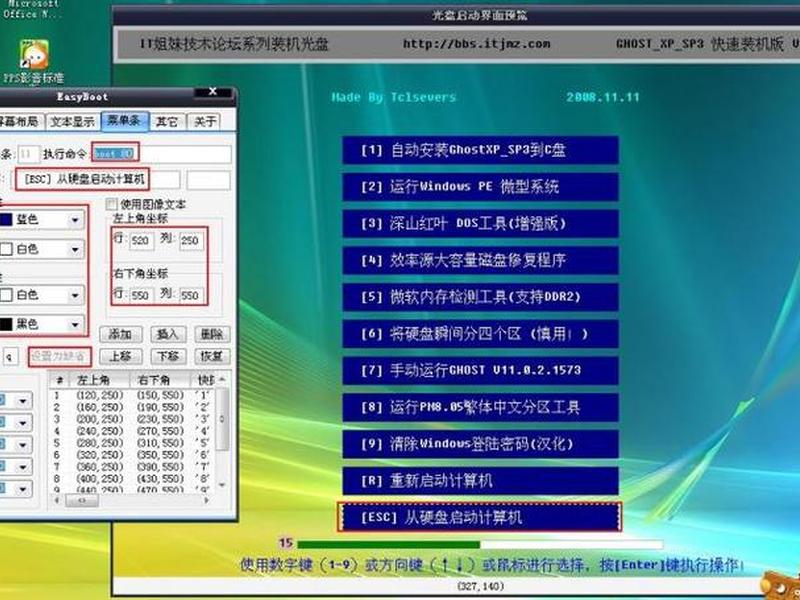Click the 左上角坐标 列 field showing 250
Image resolution: width=800 pixels, height=600 pixels.
pyautogui.click(x=191, y=240)
